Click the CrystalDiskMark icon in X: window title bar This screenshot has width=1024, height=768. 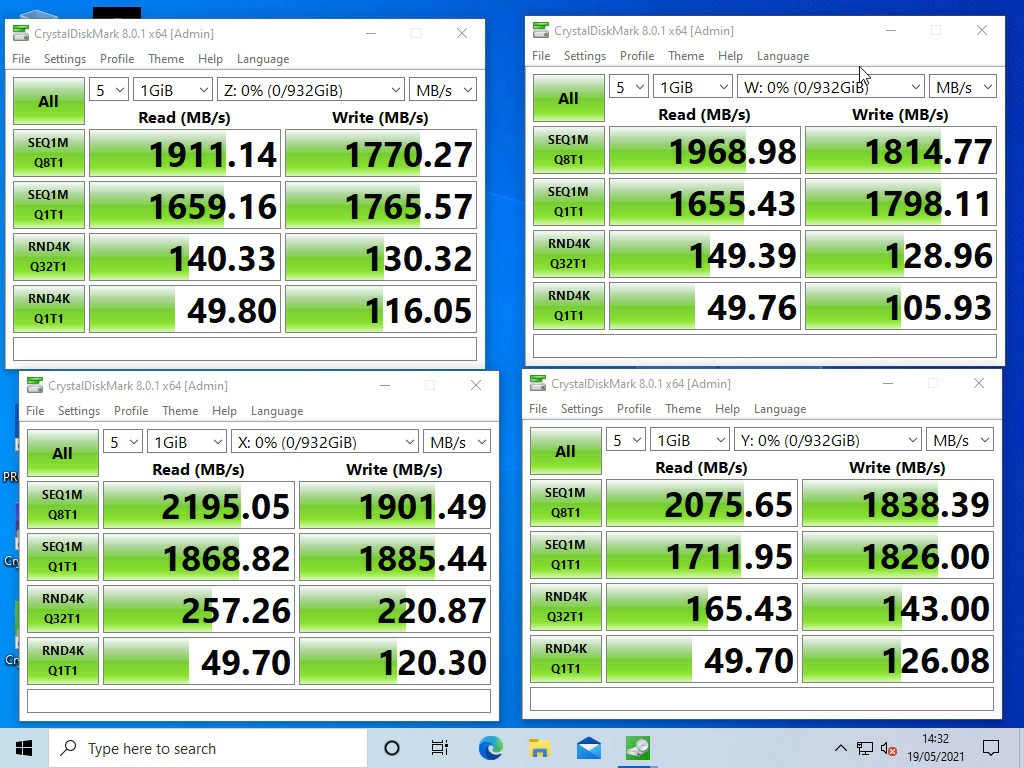pyautogui.click(x=35, y=385)
